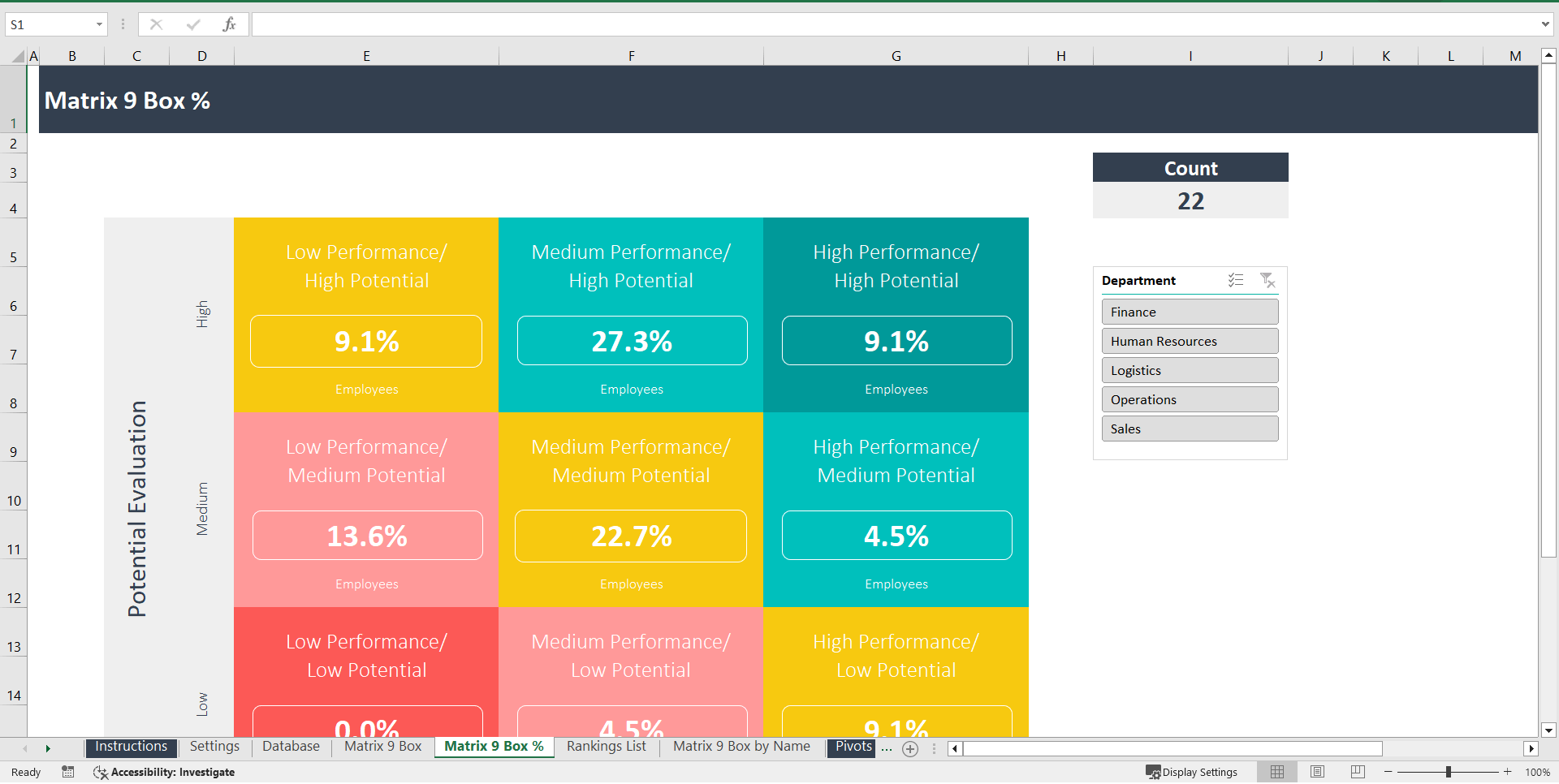Click the zoom slider handle

click(x=1448, y=772)
